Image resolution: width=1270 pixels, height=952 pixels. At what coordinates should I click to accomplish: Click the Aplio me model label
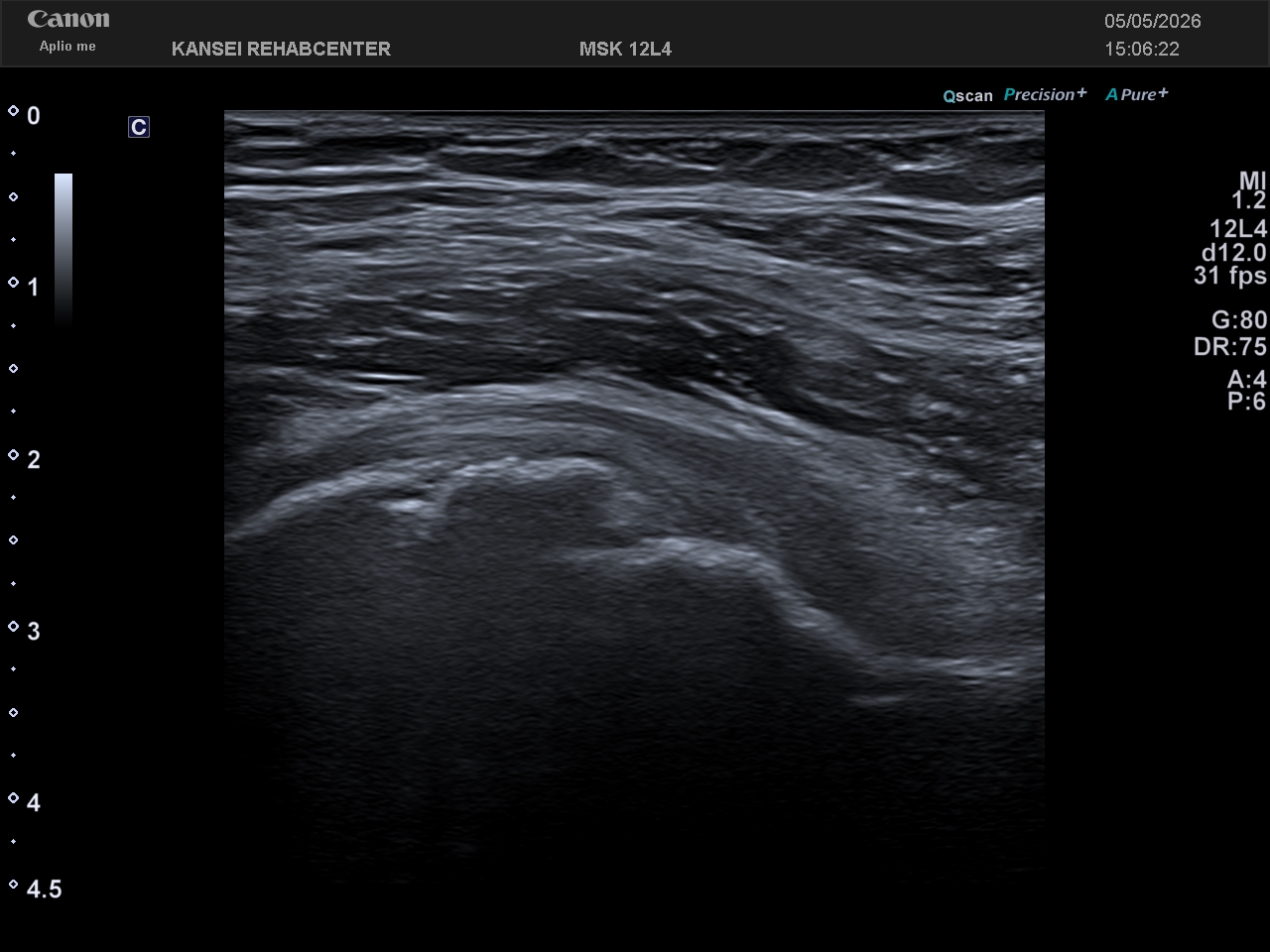[x=67, y=47]
